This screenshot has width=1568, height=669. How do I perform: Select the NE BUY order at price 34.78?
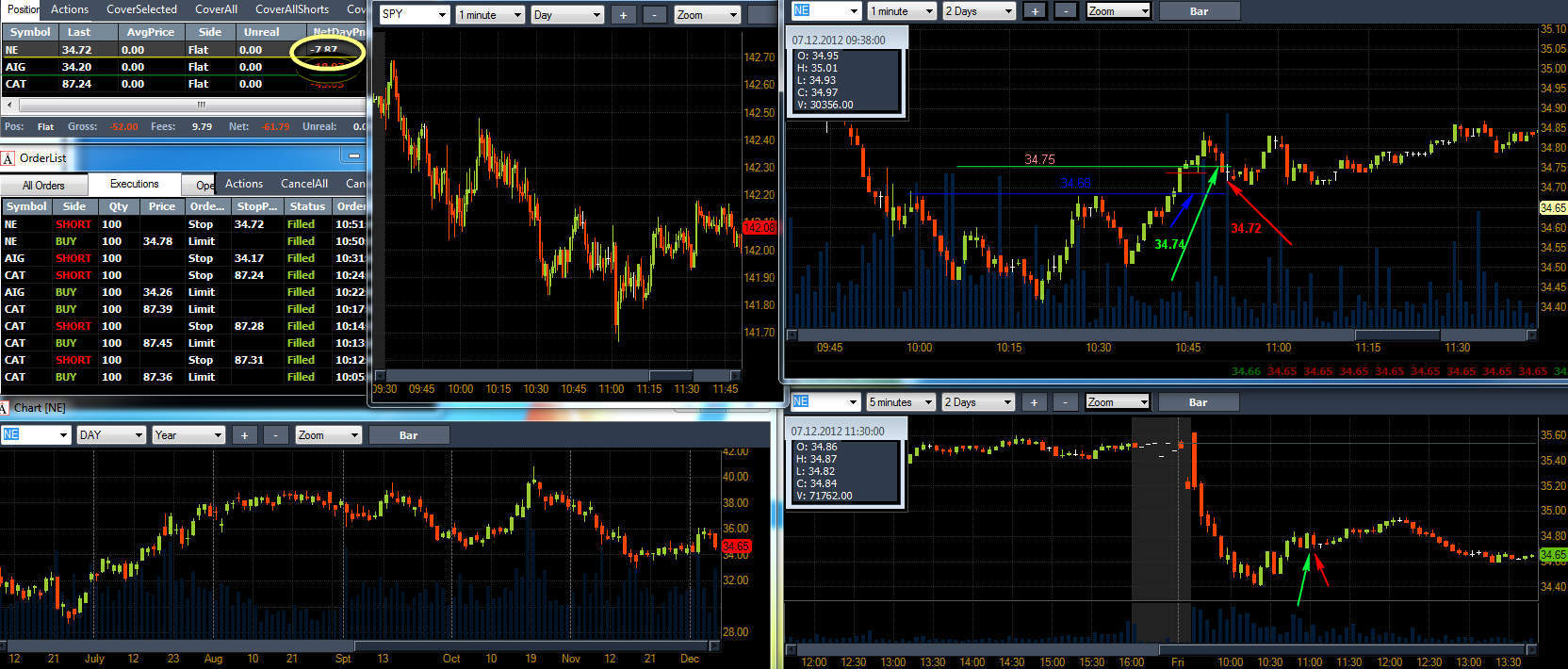pos(183,241)
